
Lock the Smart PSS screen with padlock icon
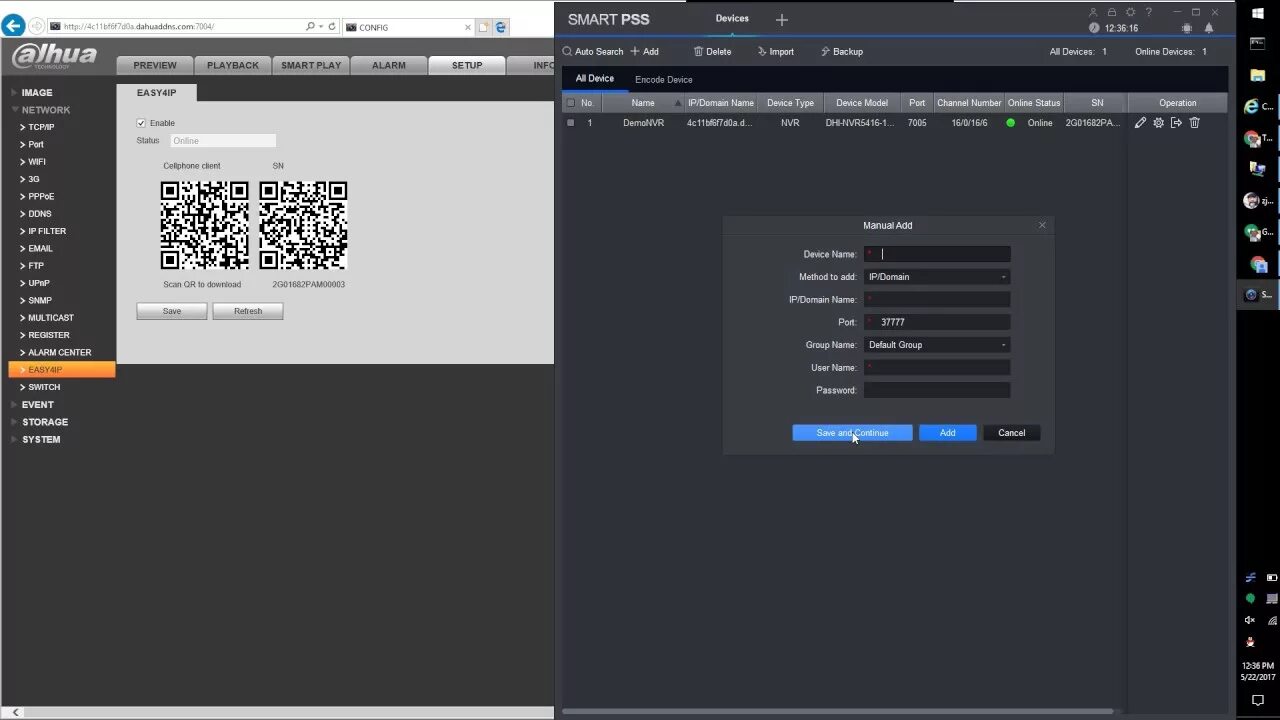tap(1112, 12)
